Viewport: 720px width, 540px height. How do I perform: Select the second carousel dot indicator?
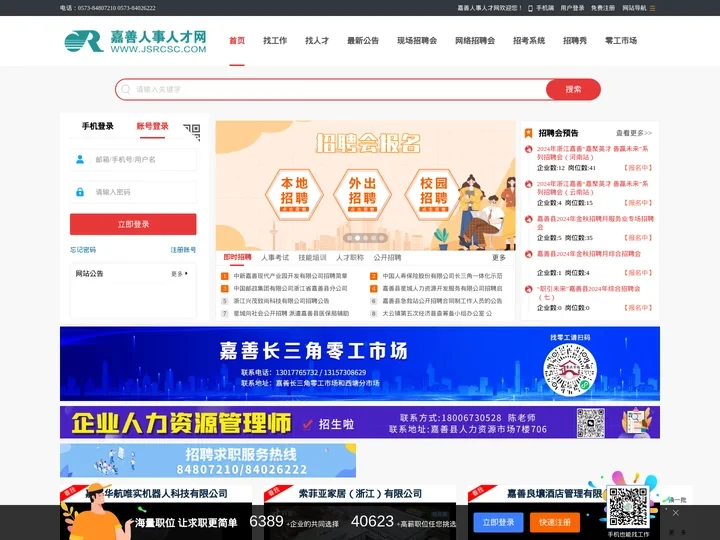pos(357,238)
